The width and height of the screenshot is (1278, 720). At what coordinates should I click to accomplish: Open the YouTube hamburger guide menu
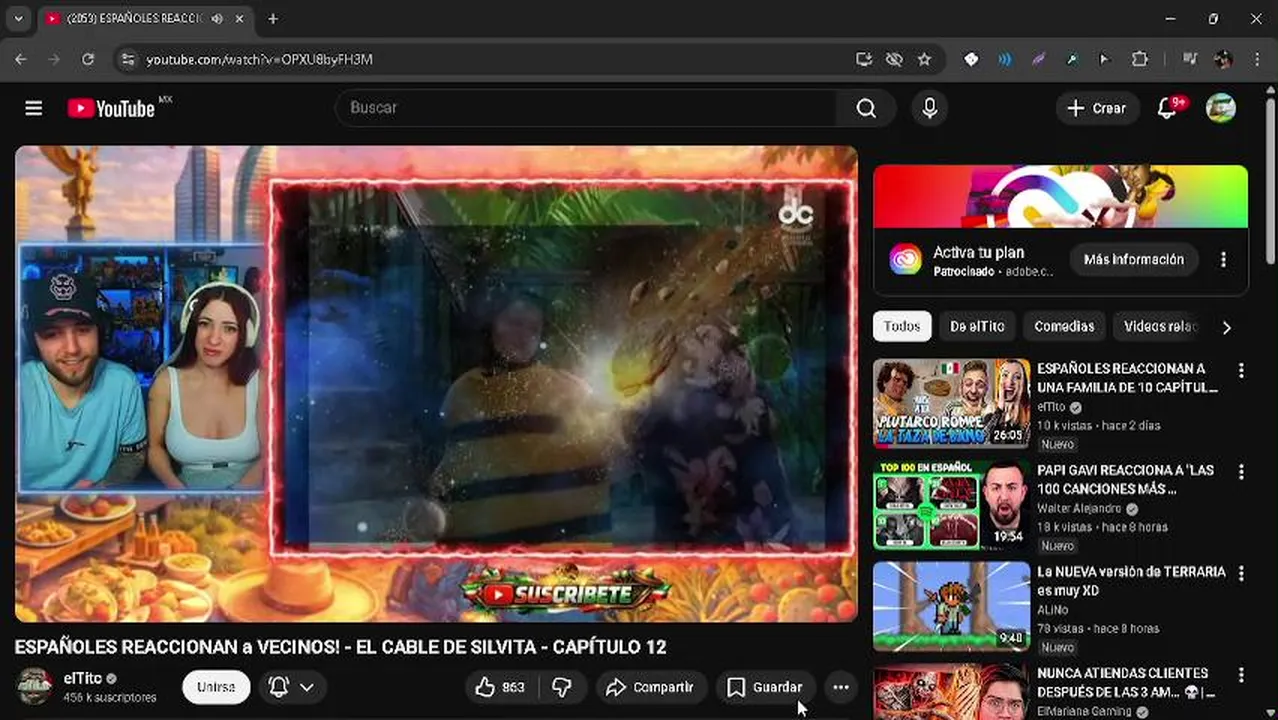33,108
